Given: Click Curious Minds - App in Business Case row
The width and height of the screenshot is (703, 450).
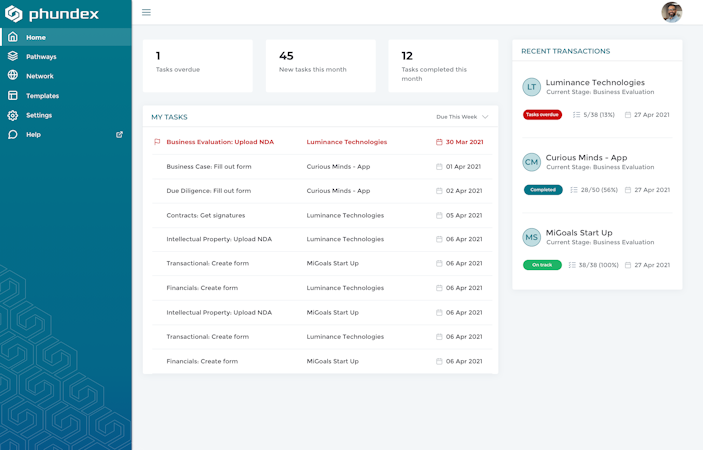Looking at the screenshot, I should tap(338, 166).
